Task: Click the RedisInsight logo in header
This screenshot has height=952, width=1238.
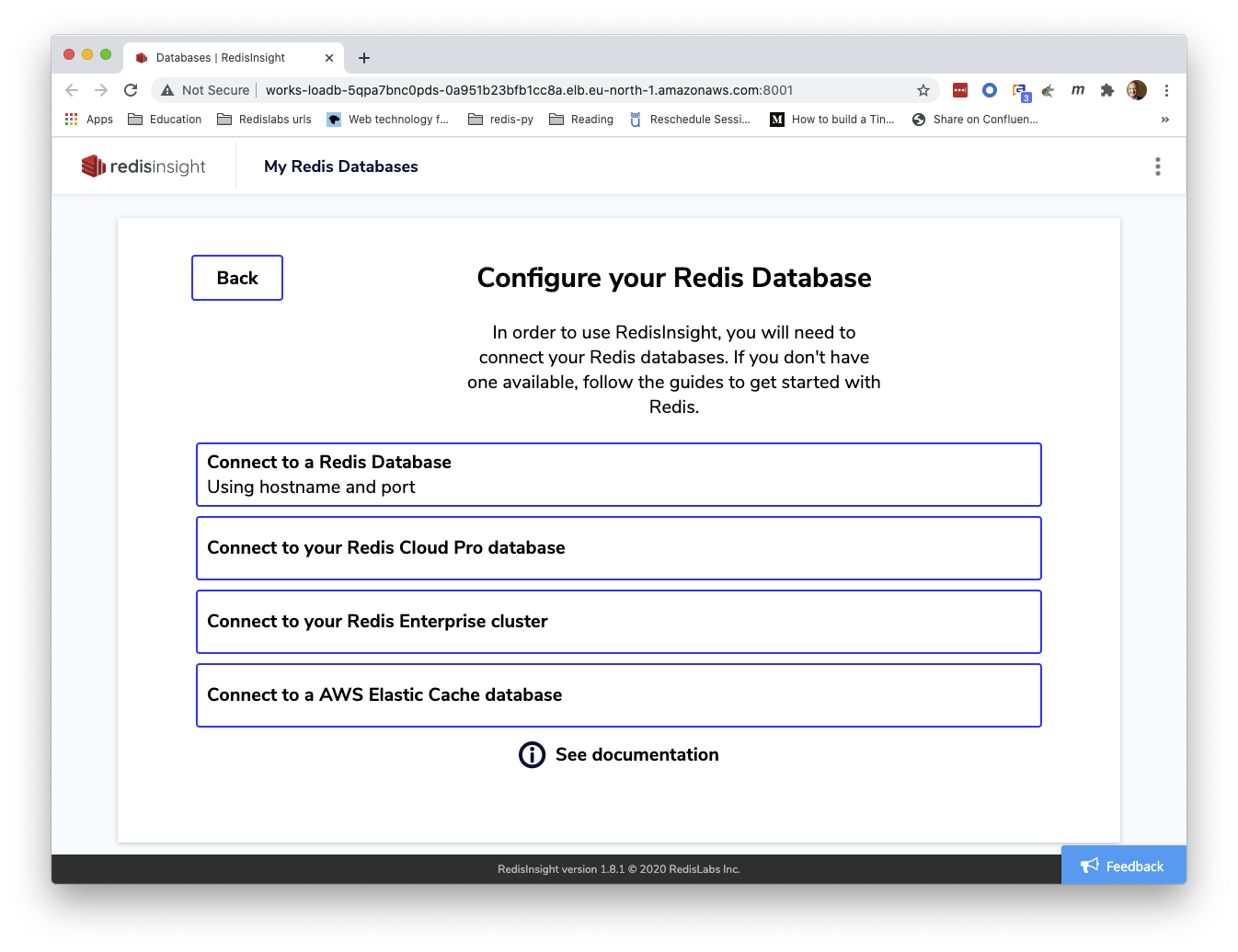Action: [143, 166]
